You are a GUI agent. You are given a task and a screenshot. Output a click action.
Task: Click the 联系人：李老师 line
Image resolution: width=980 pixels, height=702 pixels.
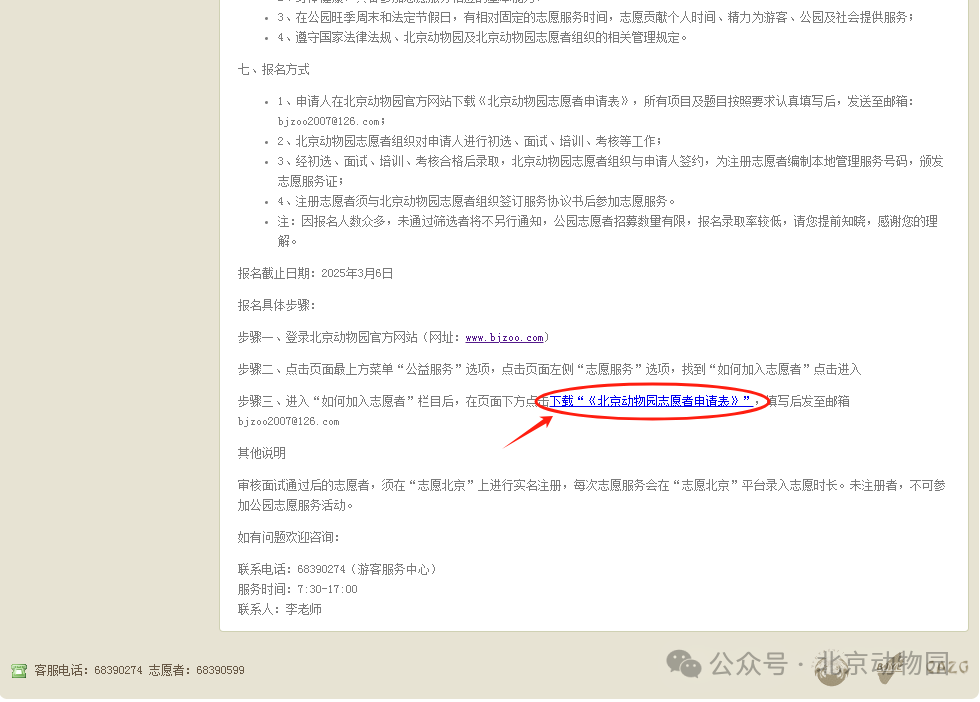[x=280, y=609]
